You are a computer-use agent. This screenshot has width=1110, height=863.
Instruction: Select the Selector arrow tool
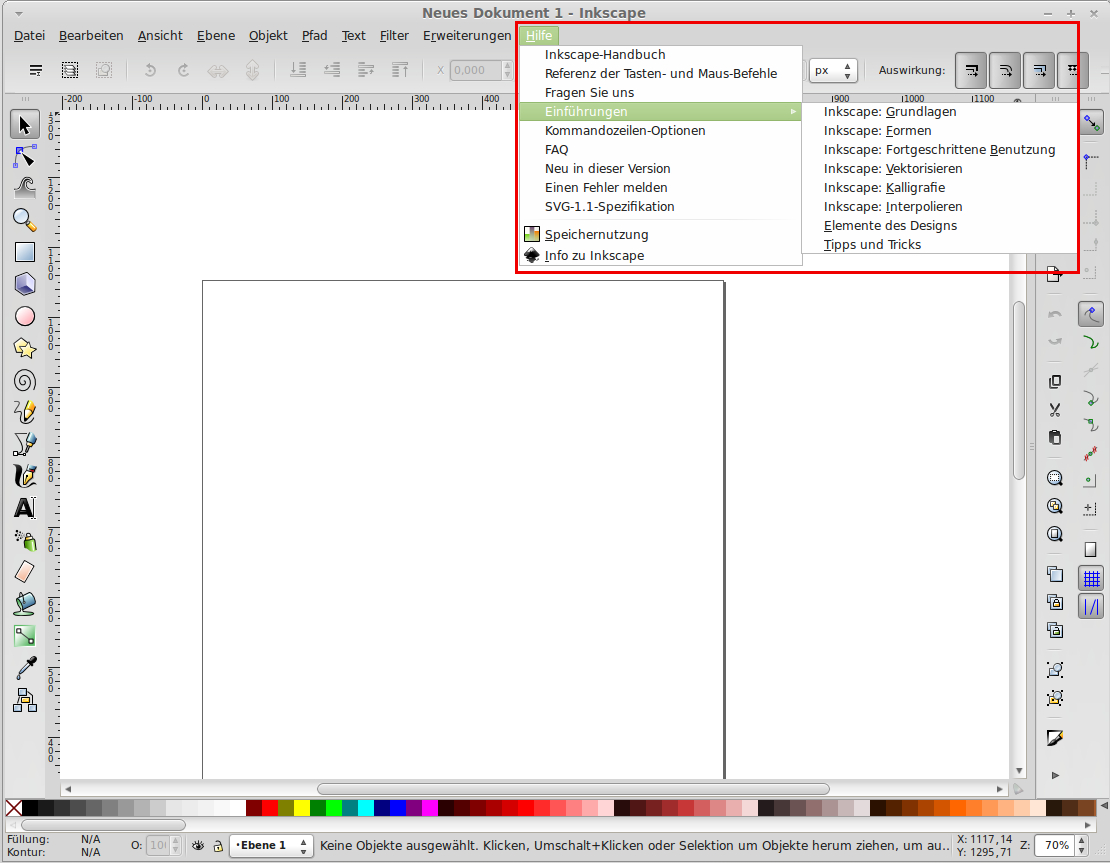pyautogui.click(x=25, y=125)
